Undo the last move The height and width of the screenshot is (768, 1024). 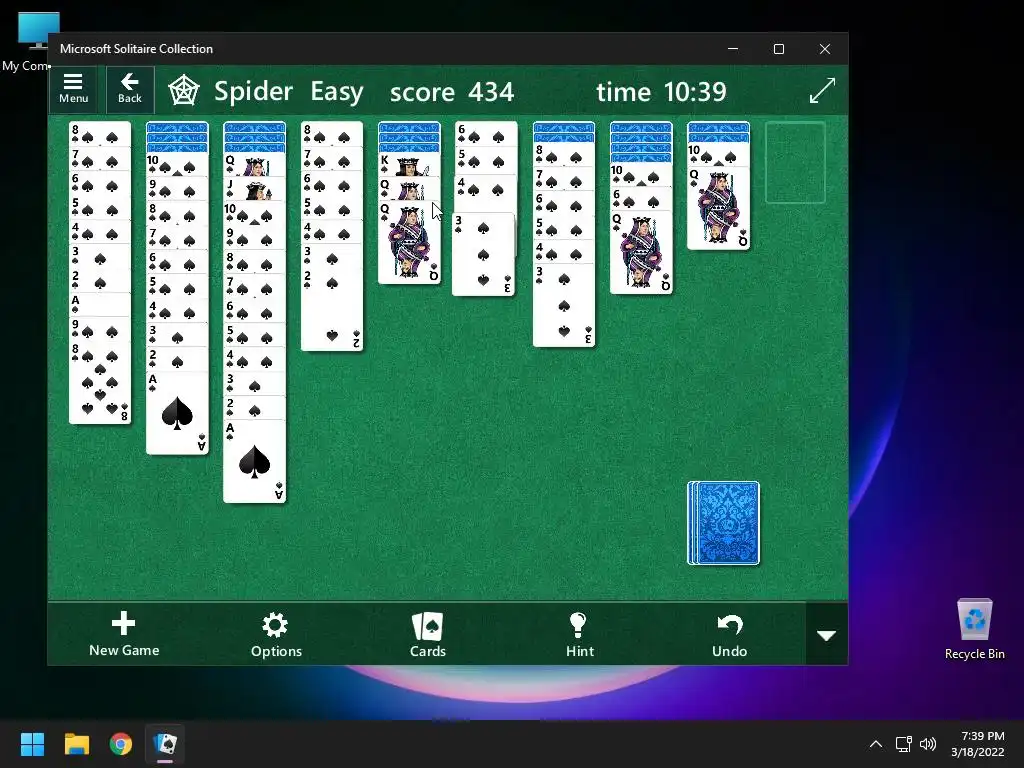pyautogui.click(x=729, y=634)
